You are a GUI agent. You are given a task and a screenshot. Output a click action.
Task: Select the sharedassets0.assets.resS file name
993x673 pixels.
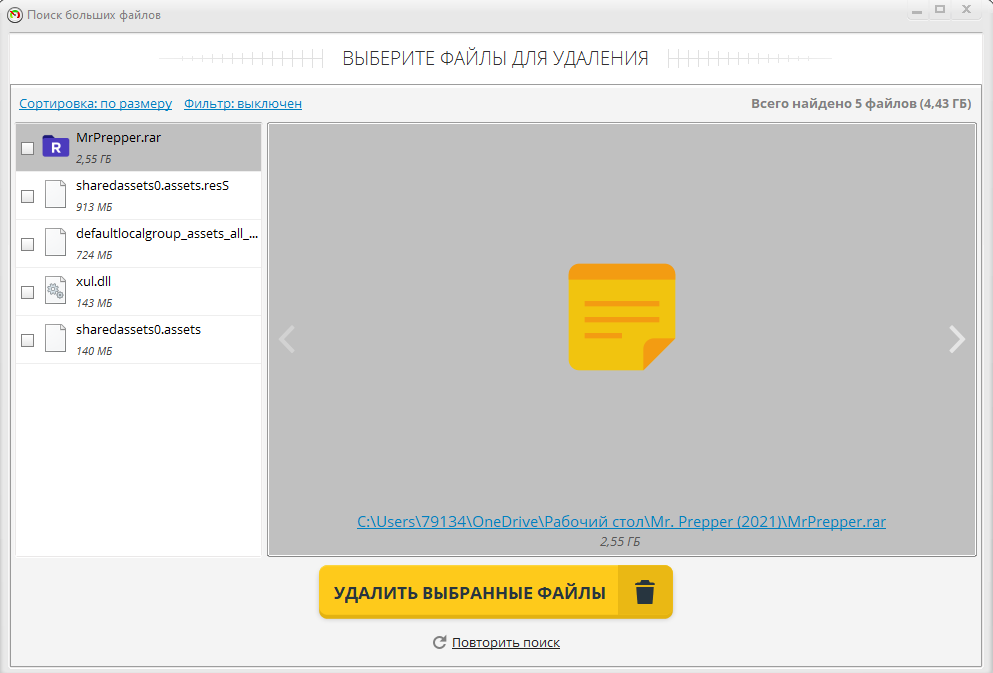click(153, 186)
